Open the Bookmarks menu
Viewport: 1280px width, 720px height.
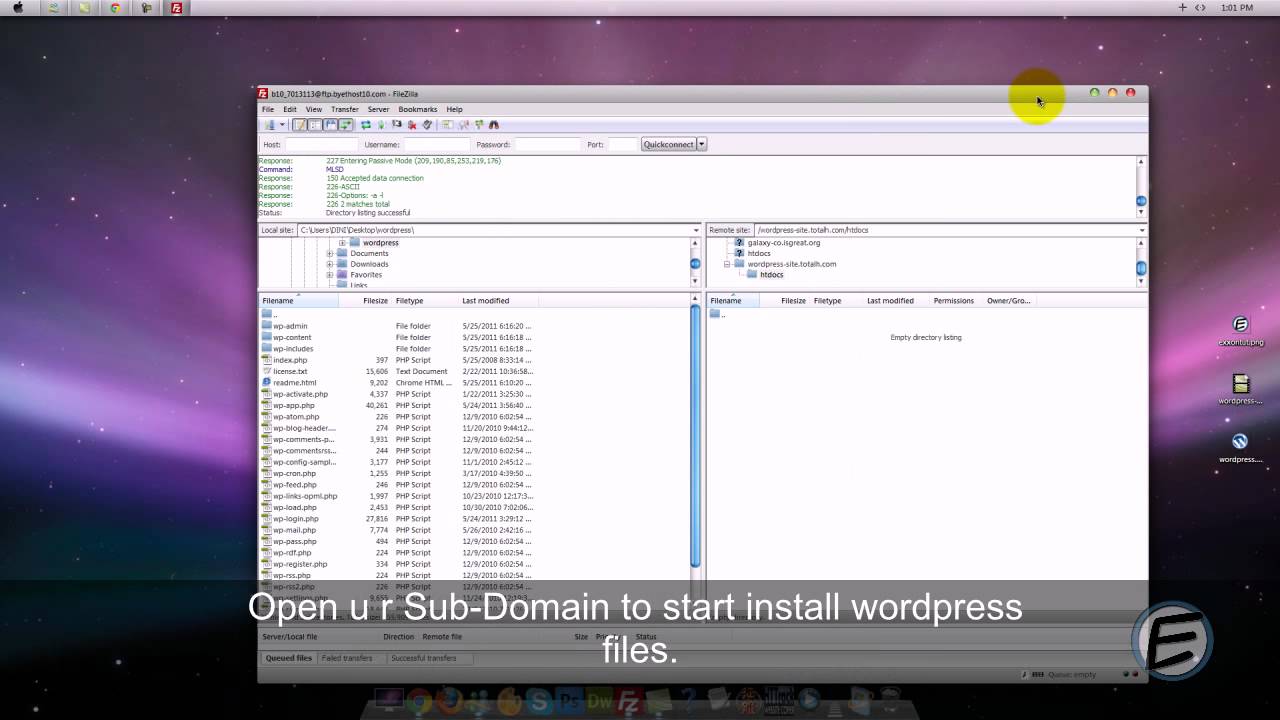[418, 109]
